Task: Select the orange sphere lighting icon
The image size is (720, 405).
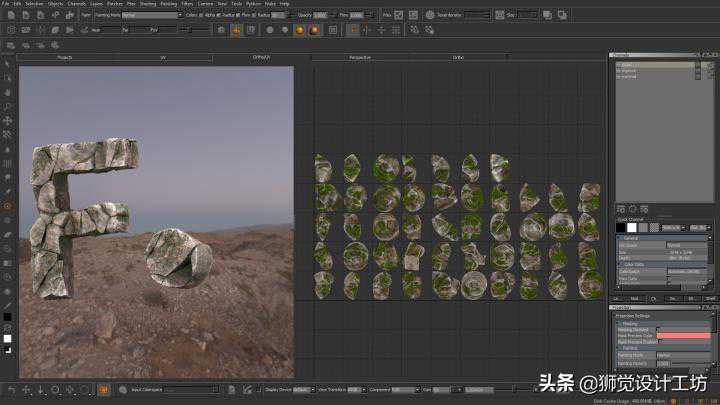Action: point(314,30)
